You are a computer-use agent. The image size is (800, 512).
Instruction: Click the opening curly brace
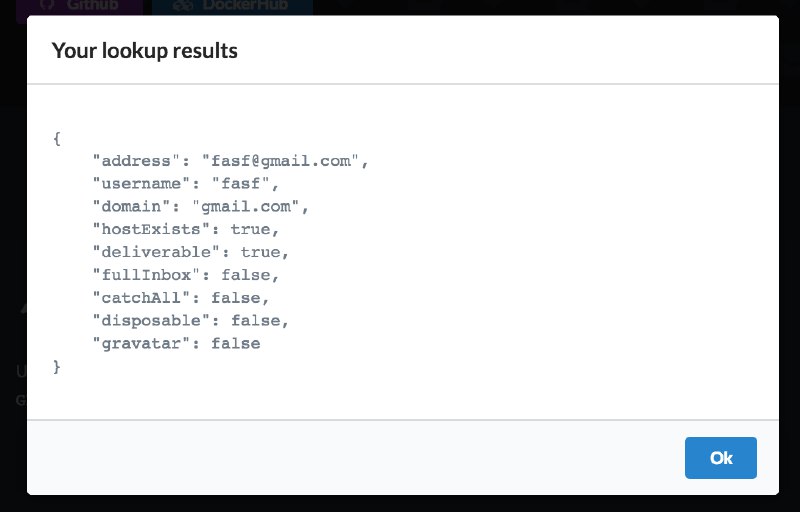coord(57,138)
